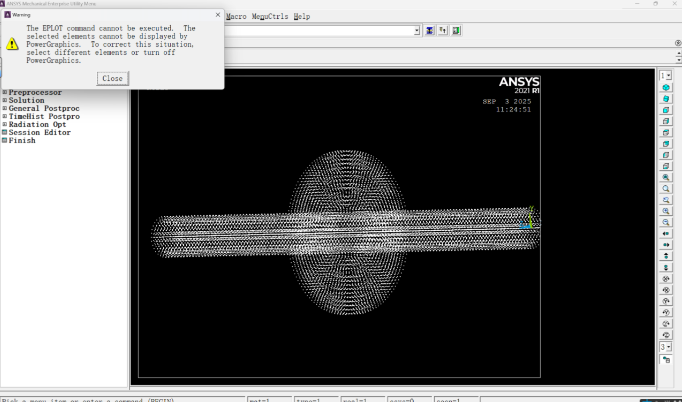Open the Help menu
Viewport: 682px width, 402px height.
pyautogui.click(x=301, y=17)
